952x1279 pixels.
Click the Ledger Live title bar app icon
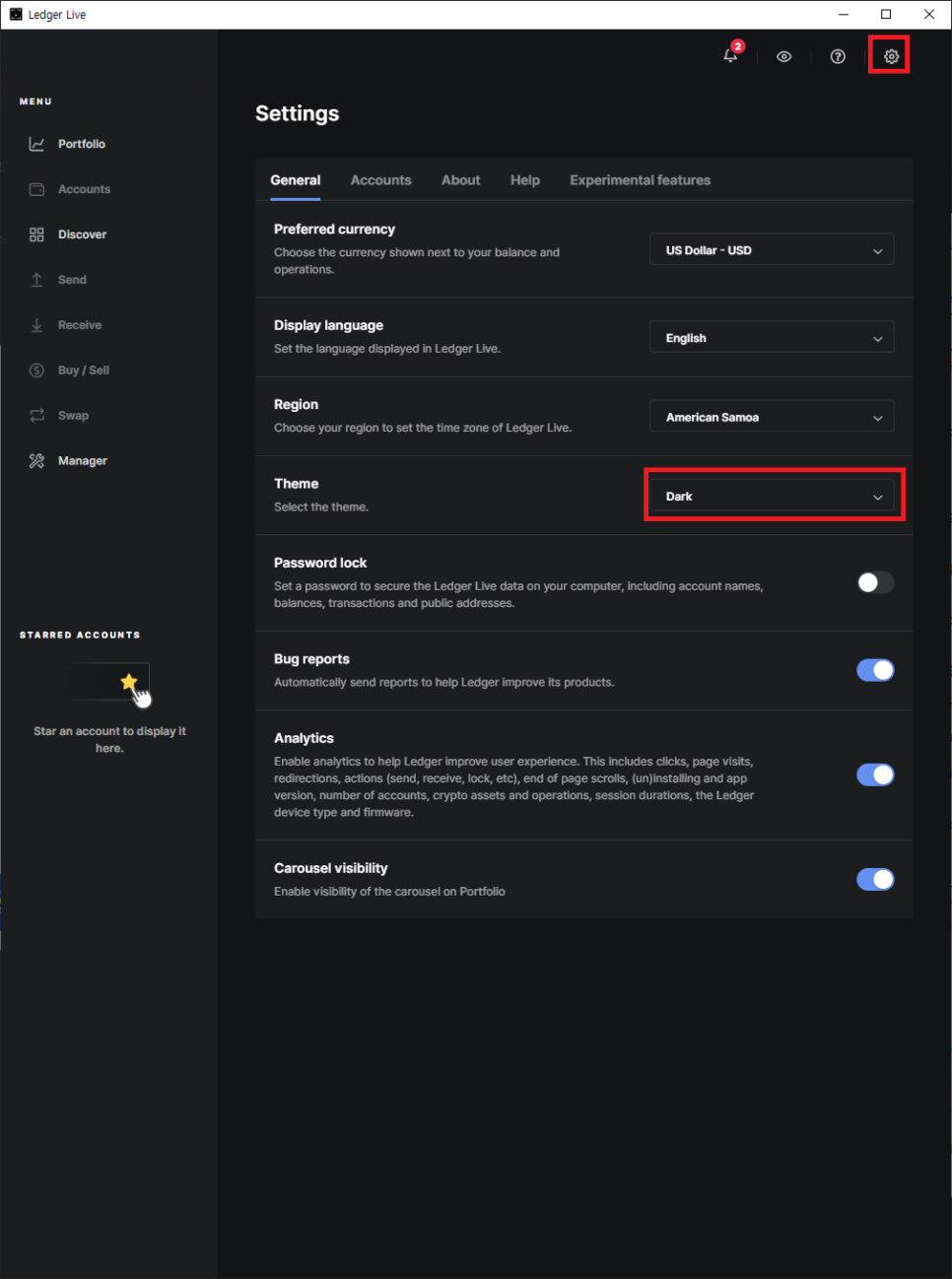pyautogui.click(x=16, y=15)
